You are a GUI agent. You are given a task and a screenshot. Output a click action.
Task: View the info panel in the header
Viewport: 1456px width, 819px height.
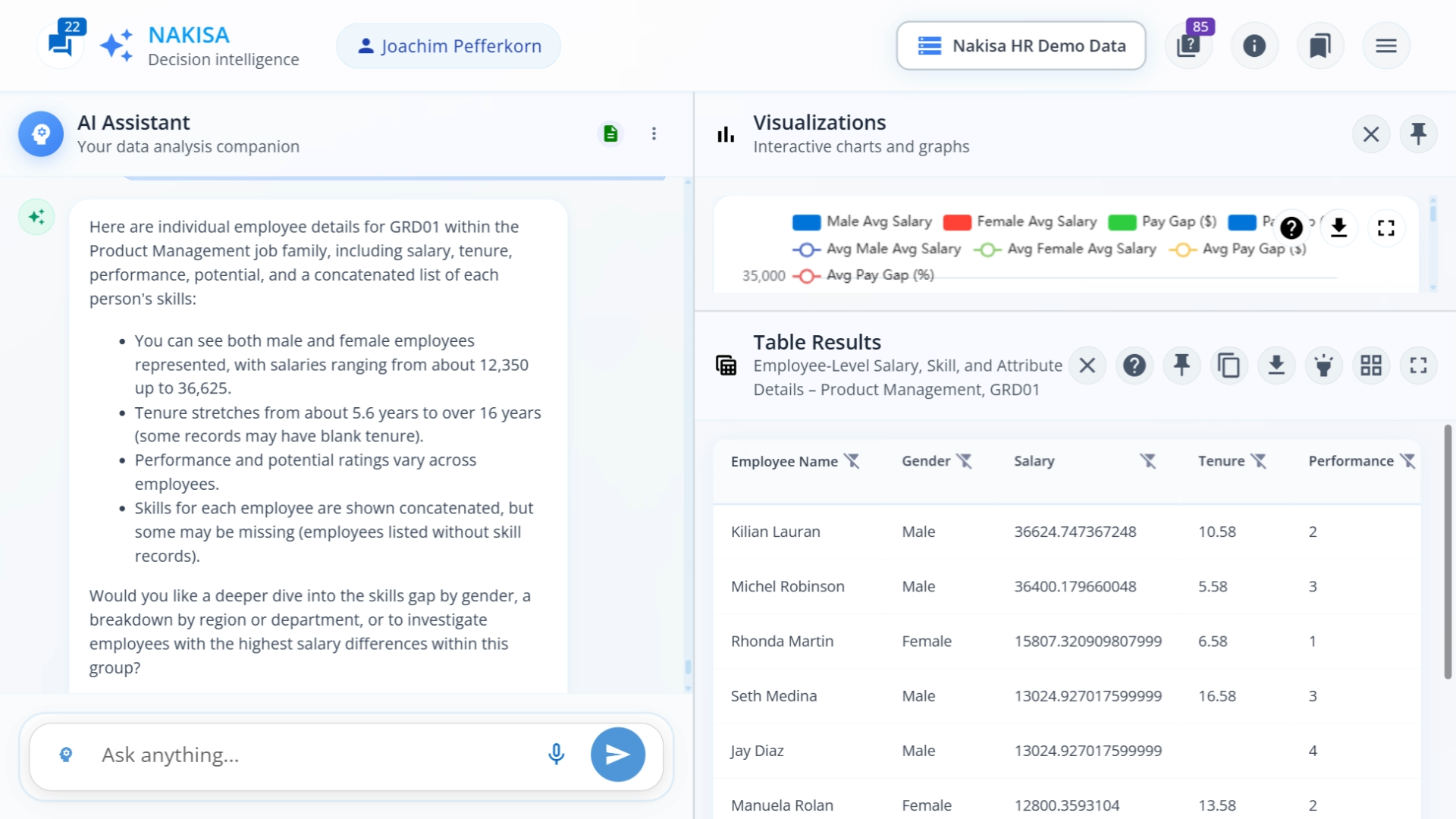[x=1254, y=45]
